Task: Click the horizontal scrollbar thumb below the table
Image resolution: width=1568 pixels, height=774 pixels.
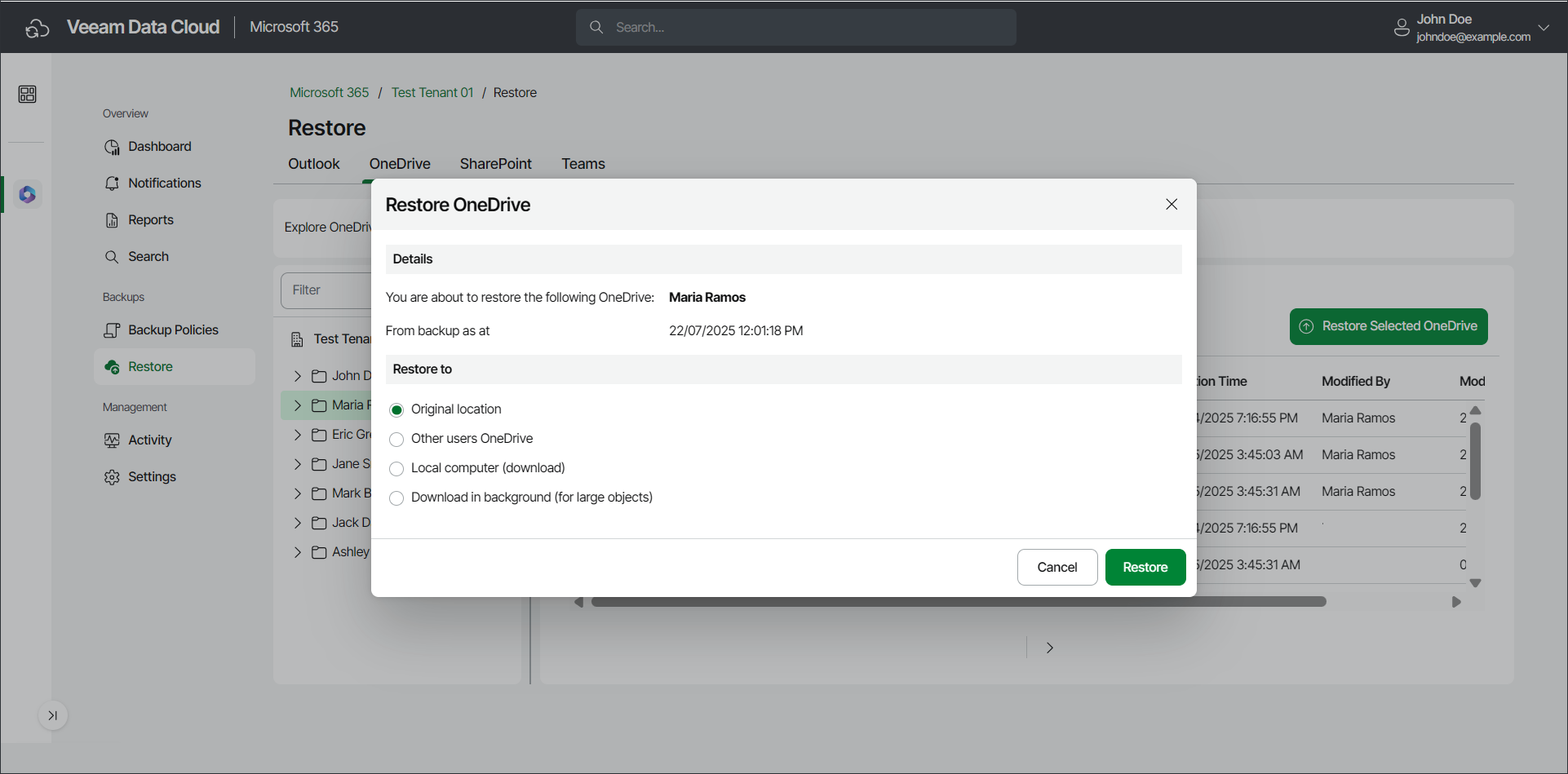Action: point(959,602)
